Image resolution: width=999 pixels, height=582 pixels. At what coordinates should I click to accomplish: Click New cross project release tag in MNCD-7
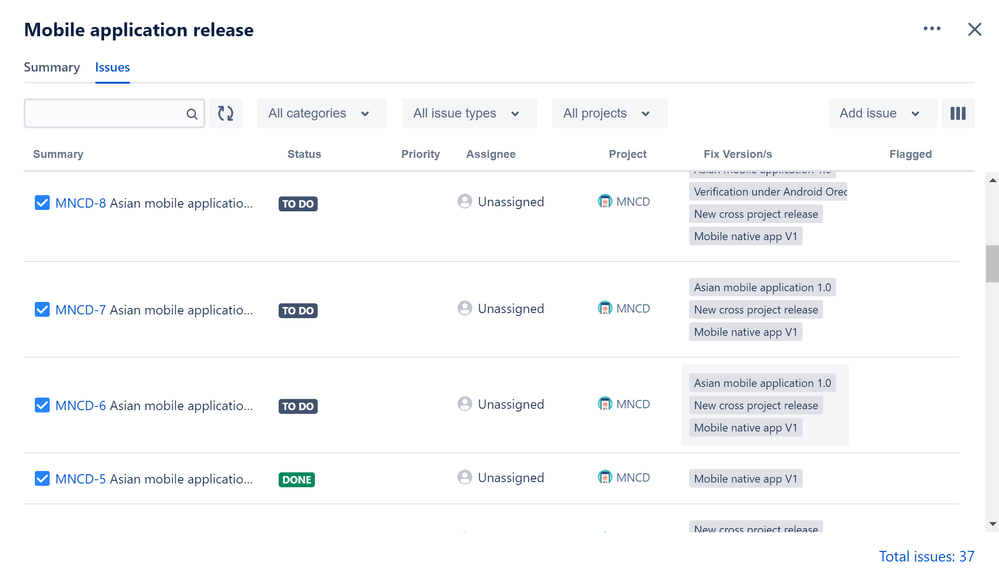[x=756, y=310]
